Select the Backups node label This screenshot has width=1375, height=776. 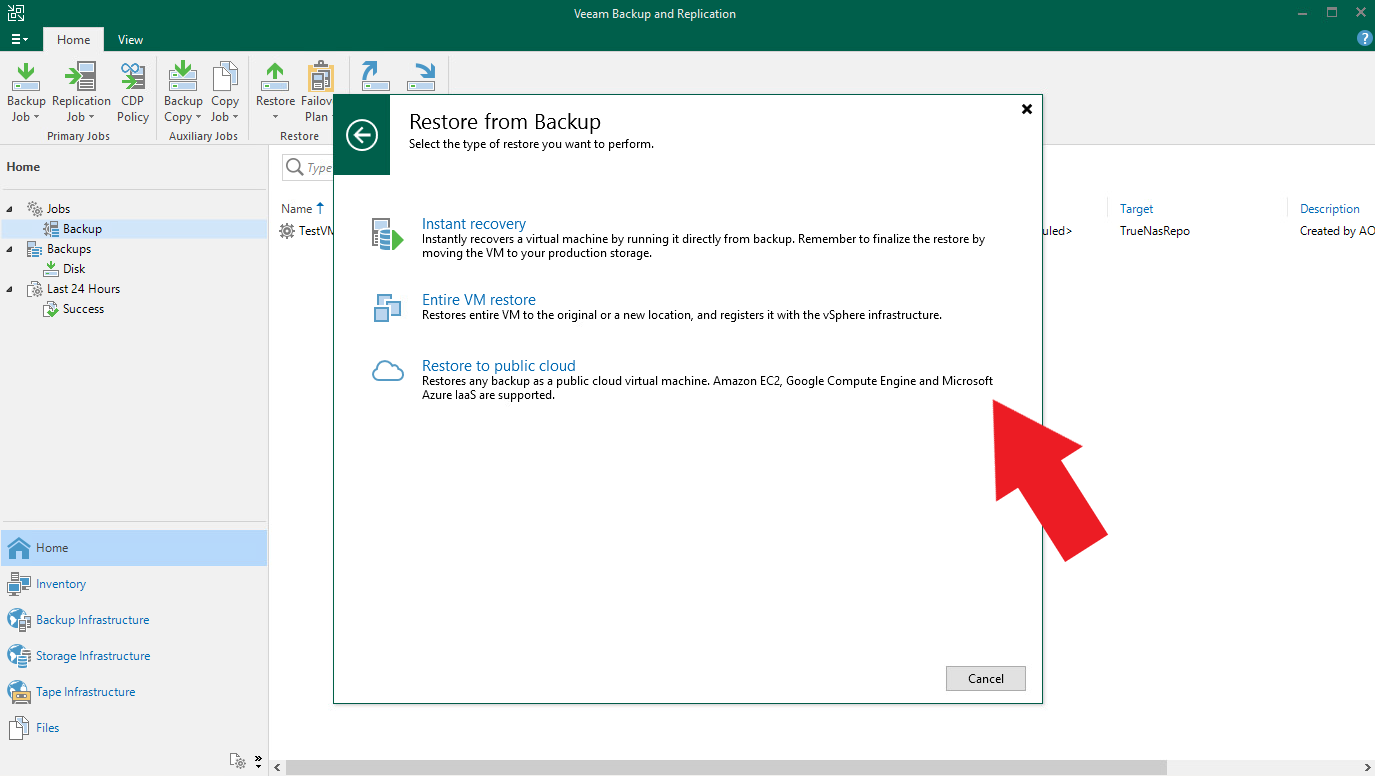tap(69, 249)
